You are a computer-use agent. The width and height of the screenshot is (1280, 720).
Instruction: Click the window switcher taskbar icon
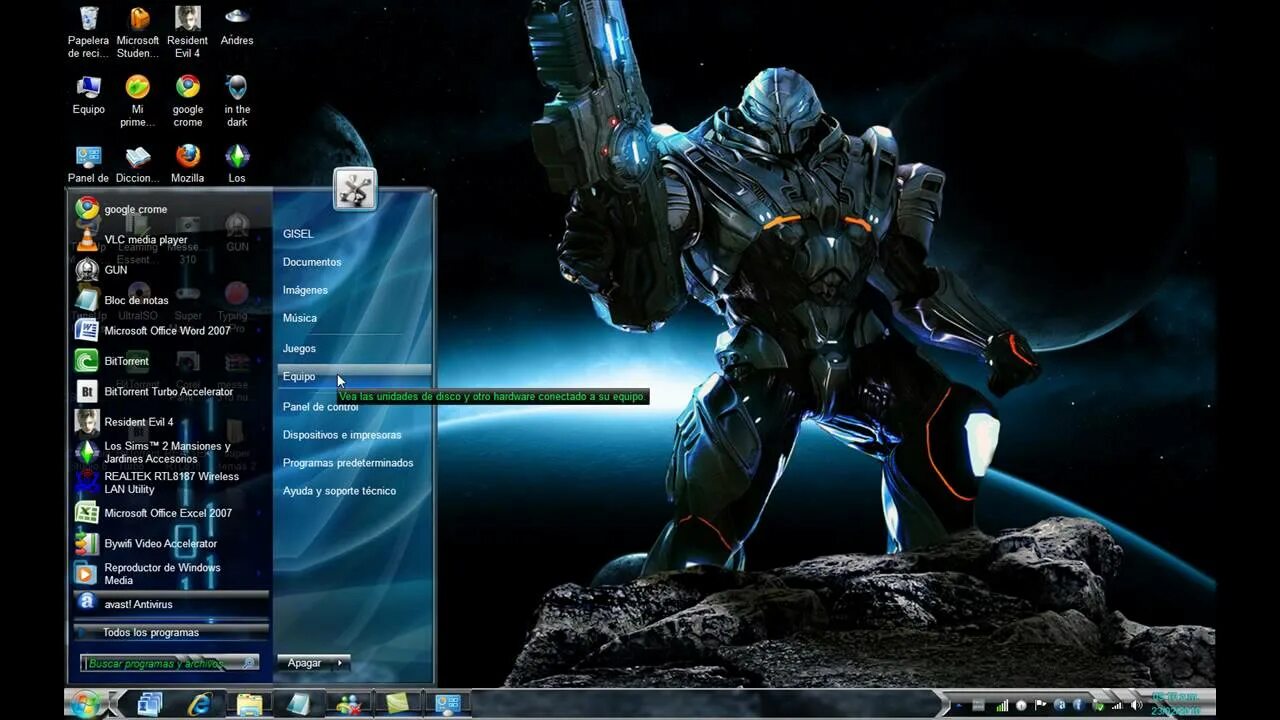150,704
